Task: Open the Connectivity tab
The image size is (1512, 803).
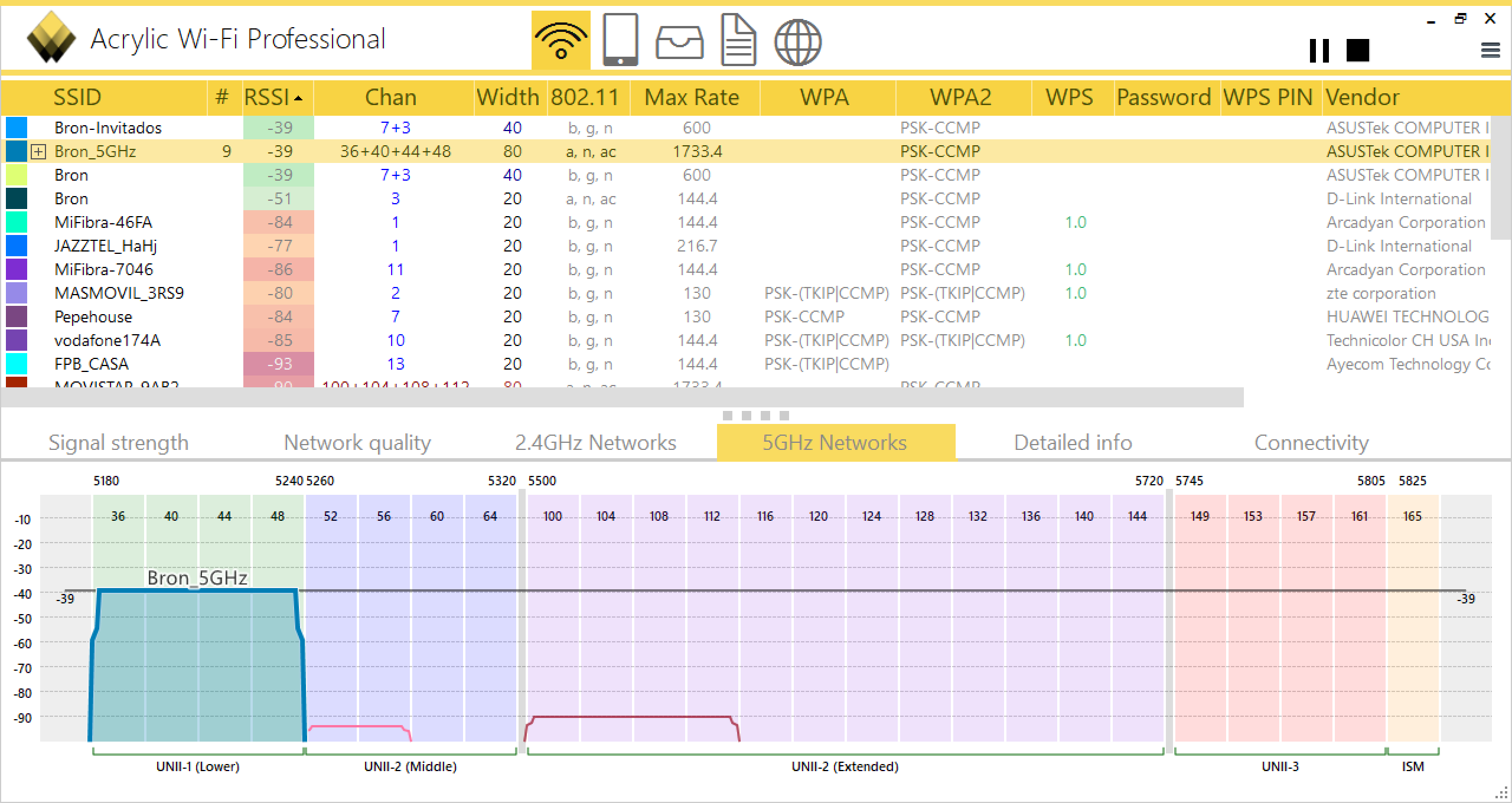Action: [1311, 442]
